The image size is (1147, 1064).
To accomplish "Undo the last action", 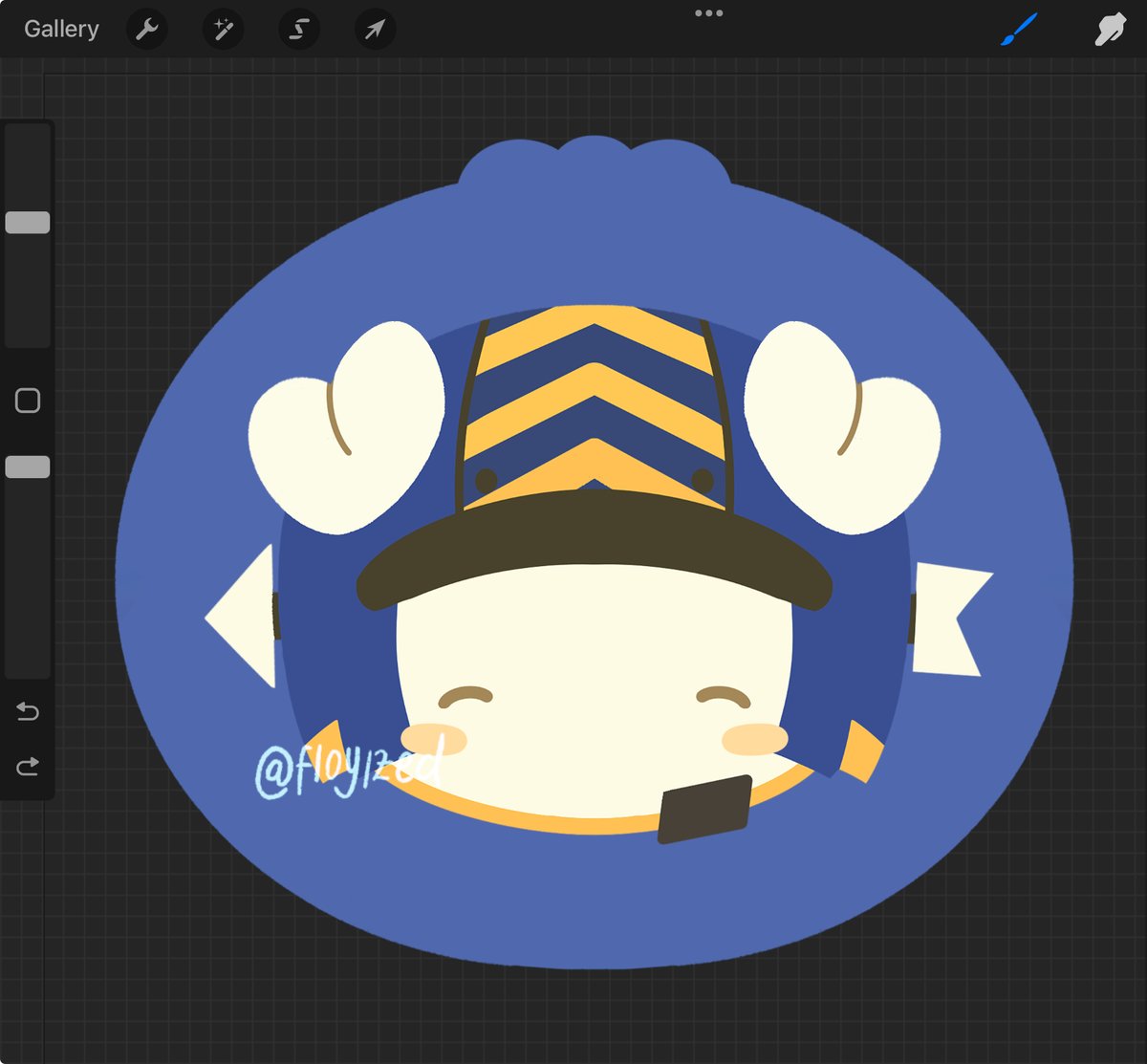I will (28, 711).
